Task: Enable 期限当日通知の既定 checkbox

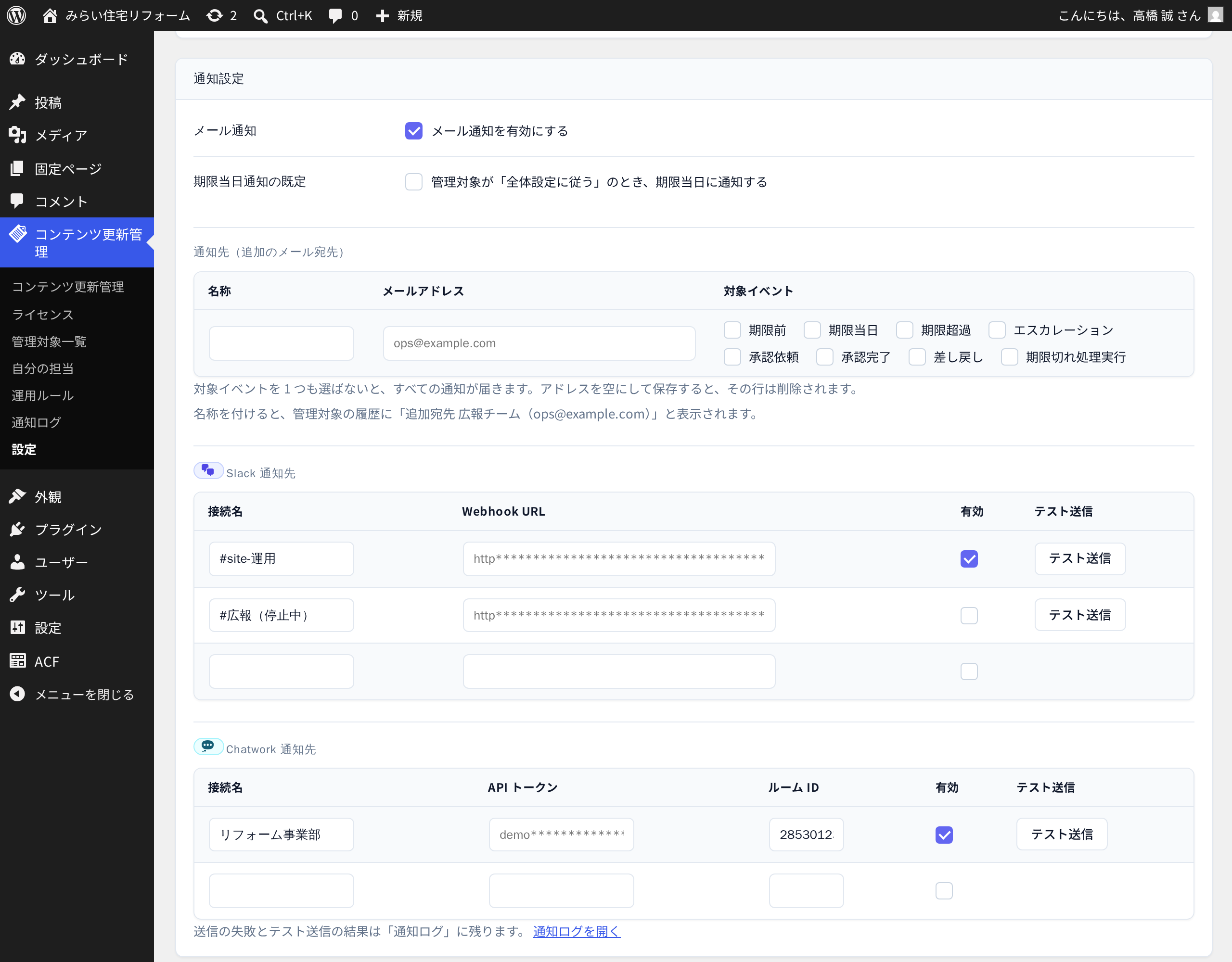Action: point(414,181)
